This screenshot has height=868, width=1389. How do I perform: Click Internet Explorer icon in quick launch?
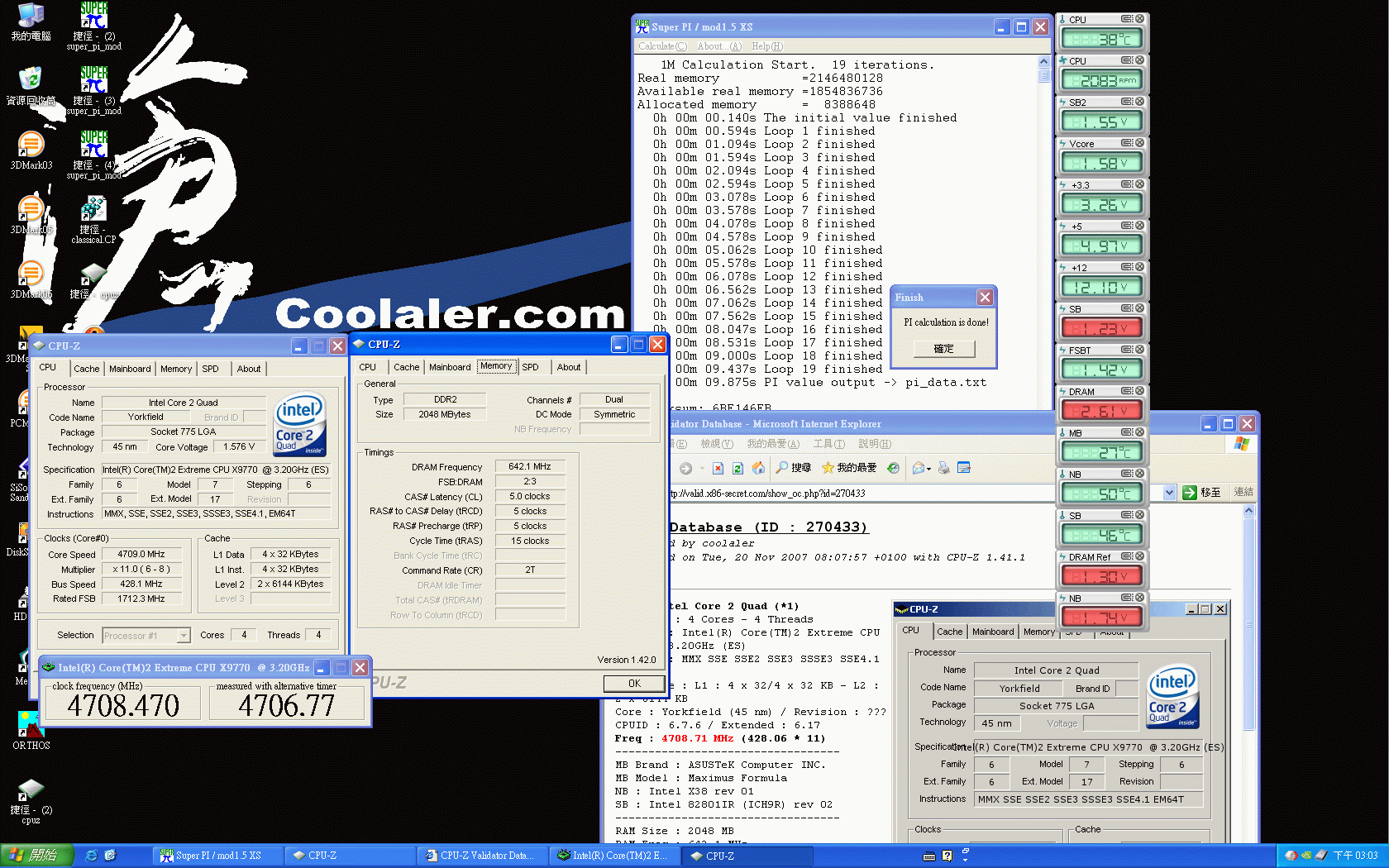92,856
